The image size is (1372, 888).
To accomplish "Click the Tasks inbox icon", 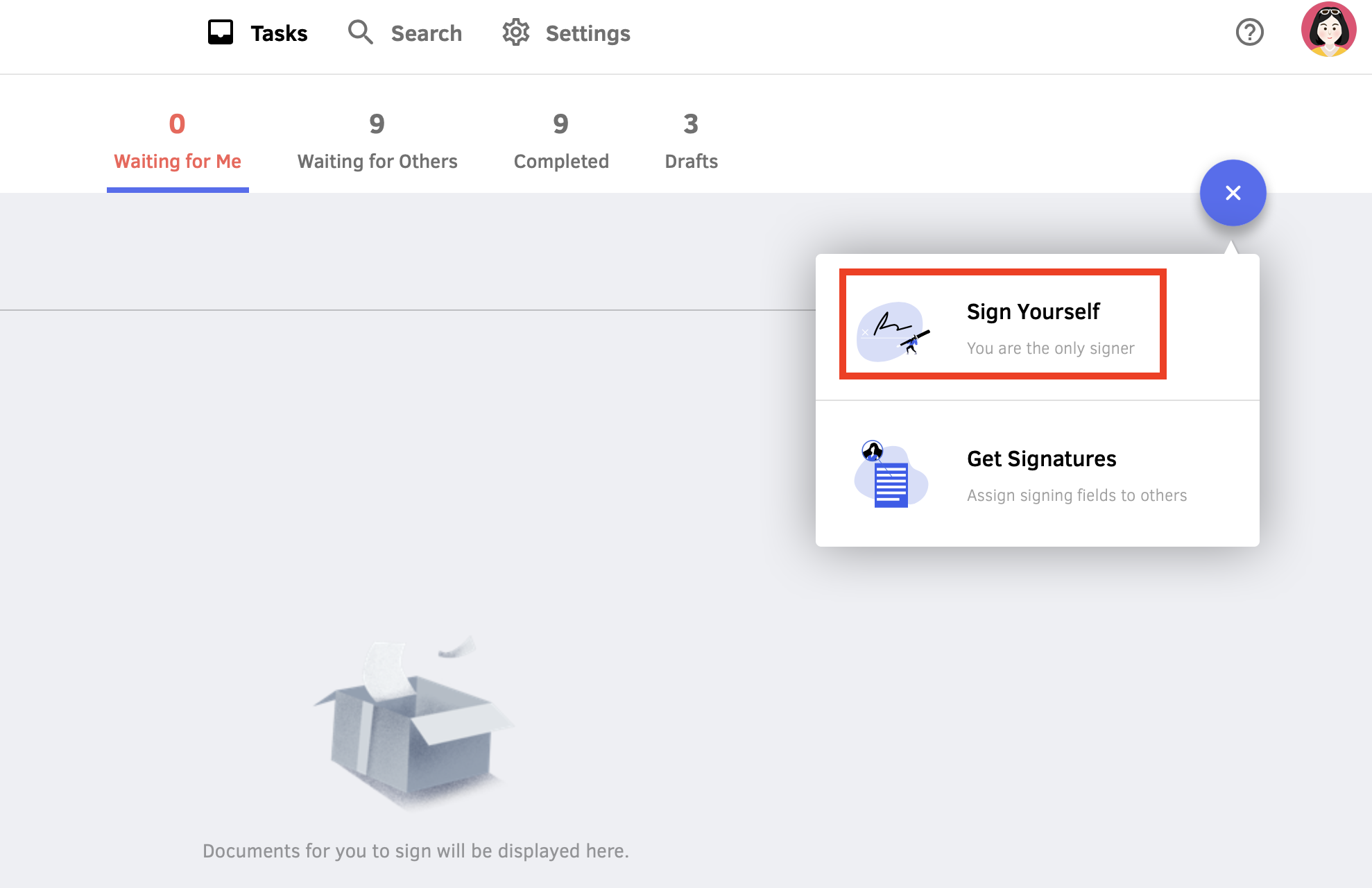I will (x=220, y=31).
